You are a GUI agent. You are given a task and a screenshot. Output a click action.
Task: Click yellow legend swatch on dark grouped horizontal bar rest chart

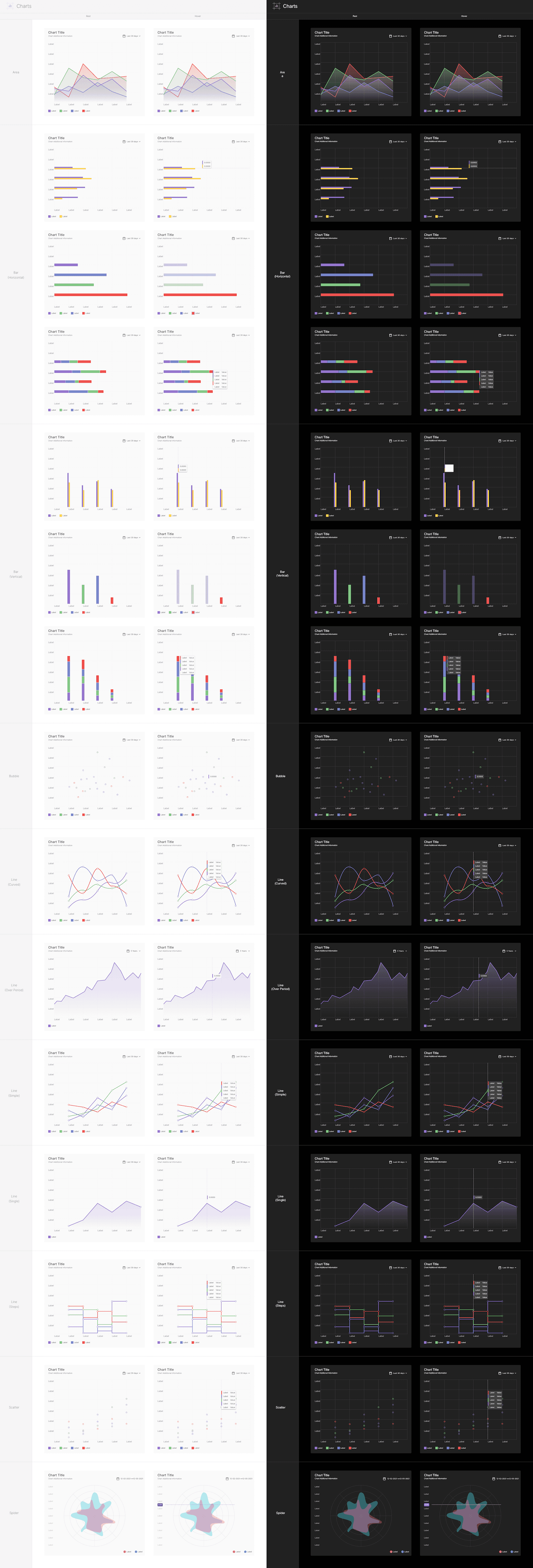(x=327, y=216)
